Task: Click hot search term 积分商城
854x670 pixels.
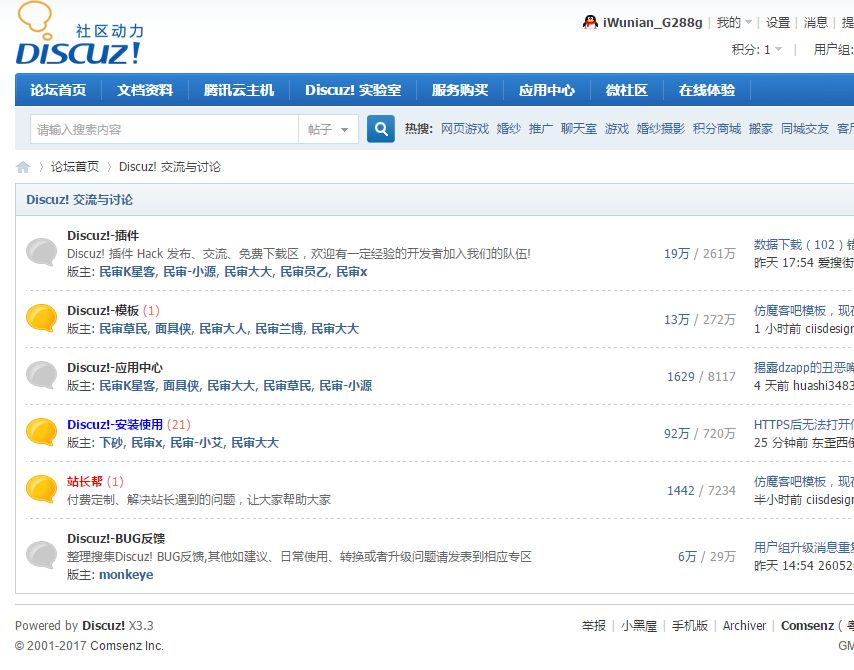Action: 717,129
